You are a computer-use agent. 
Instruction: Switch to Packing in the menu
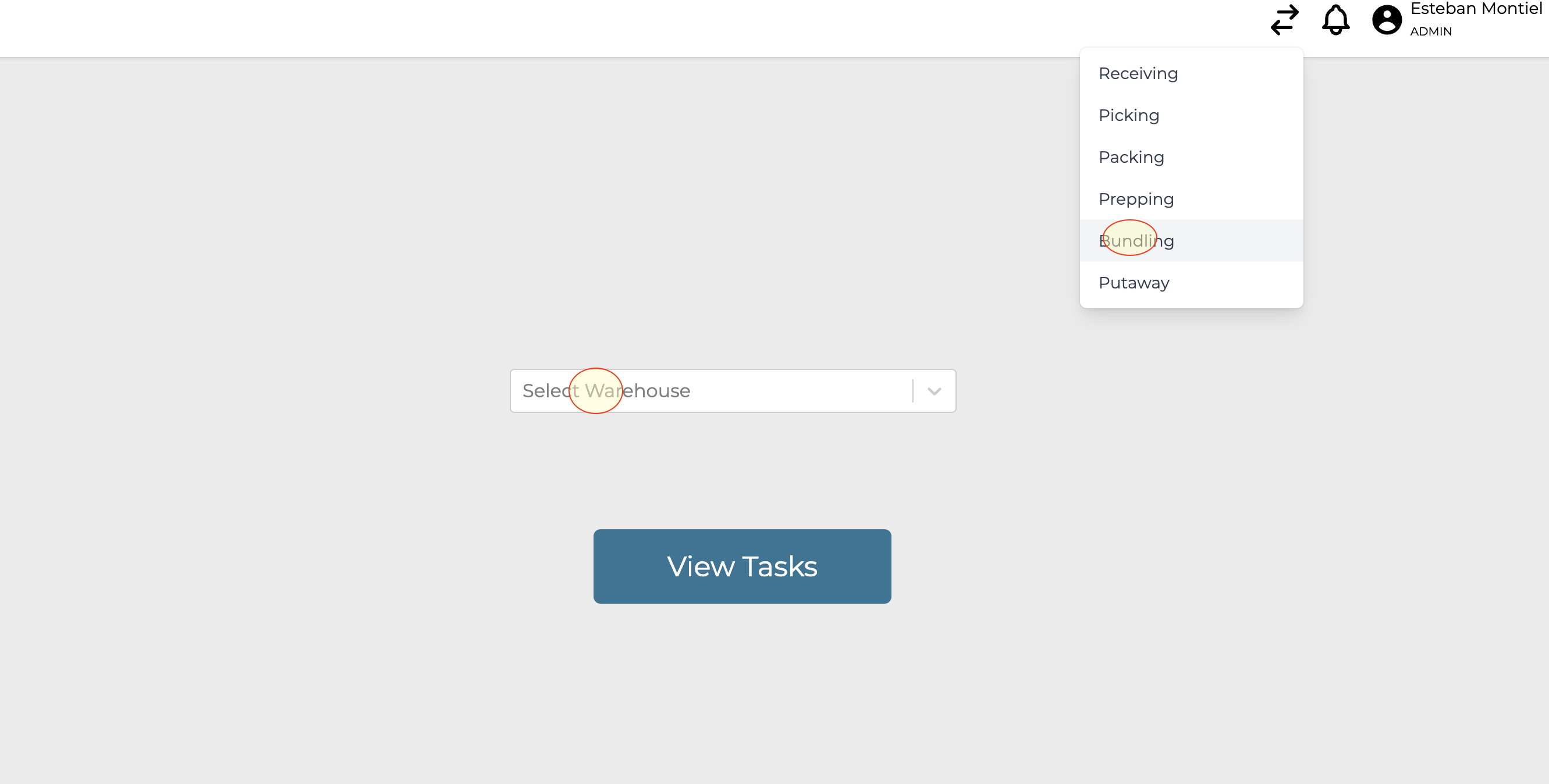[x=1131, y=158]
